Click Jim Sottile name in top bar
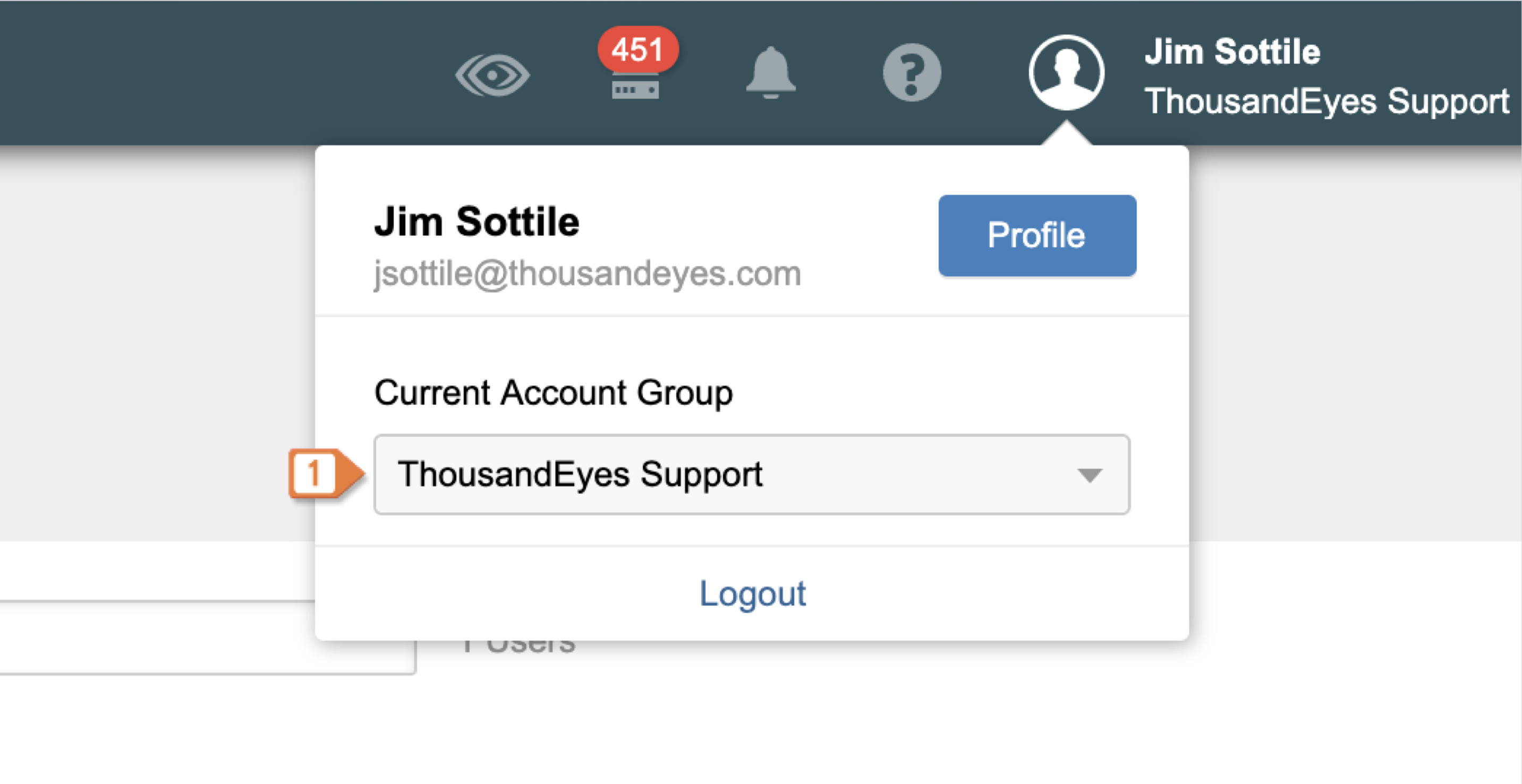Image resolution: width=1522 pixels, height=784 pixels. [x=1232, y=52]
